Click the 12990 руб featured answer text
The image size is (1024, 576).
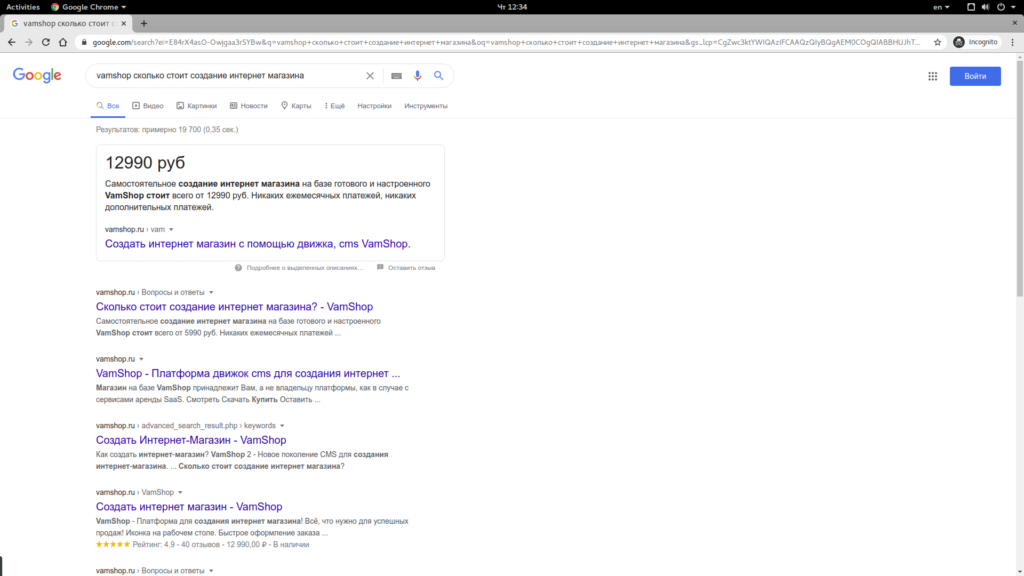145,163
